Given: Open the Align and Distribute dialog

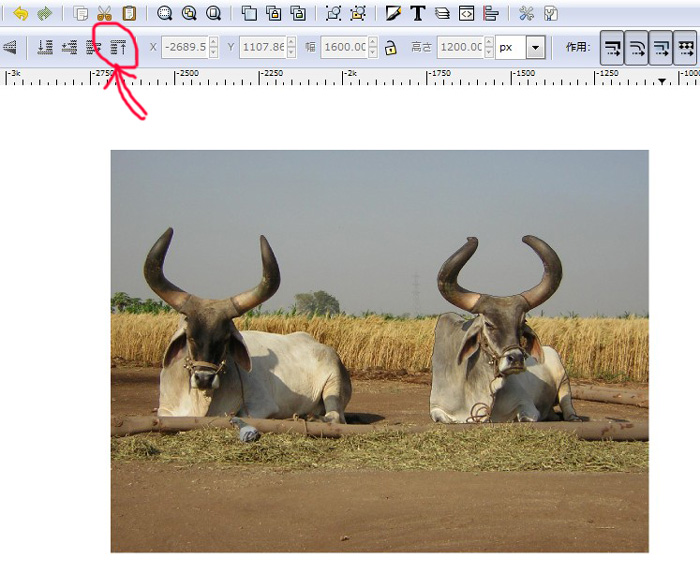Looking at the screenshot, I should click(x=490, y=14).
